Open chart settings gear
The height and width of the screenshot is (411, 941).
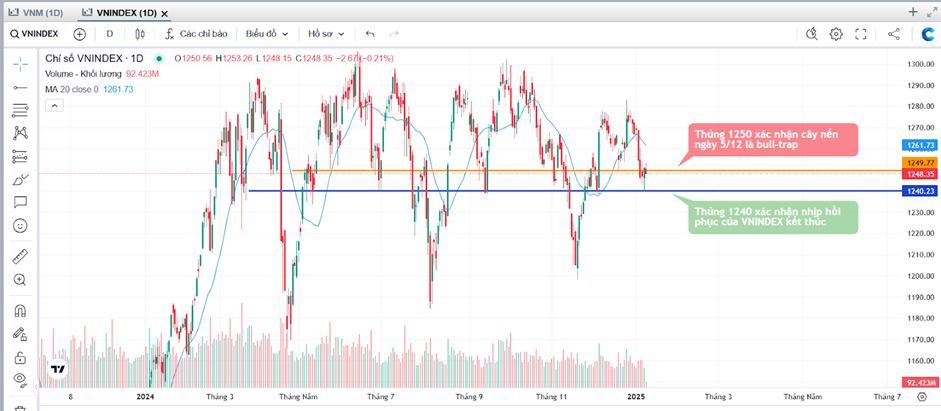coord(836,34)
